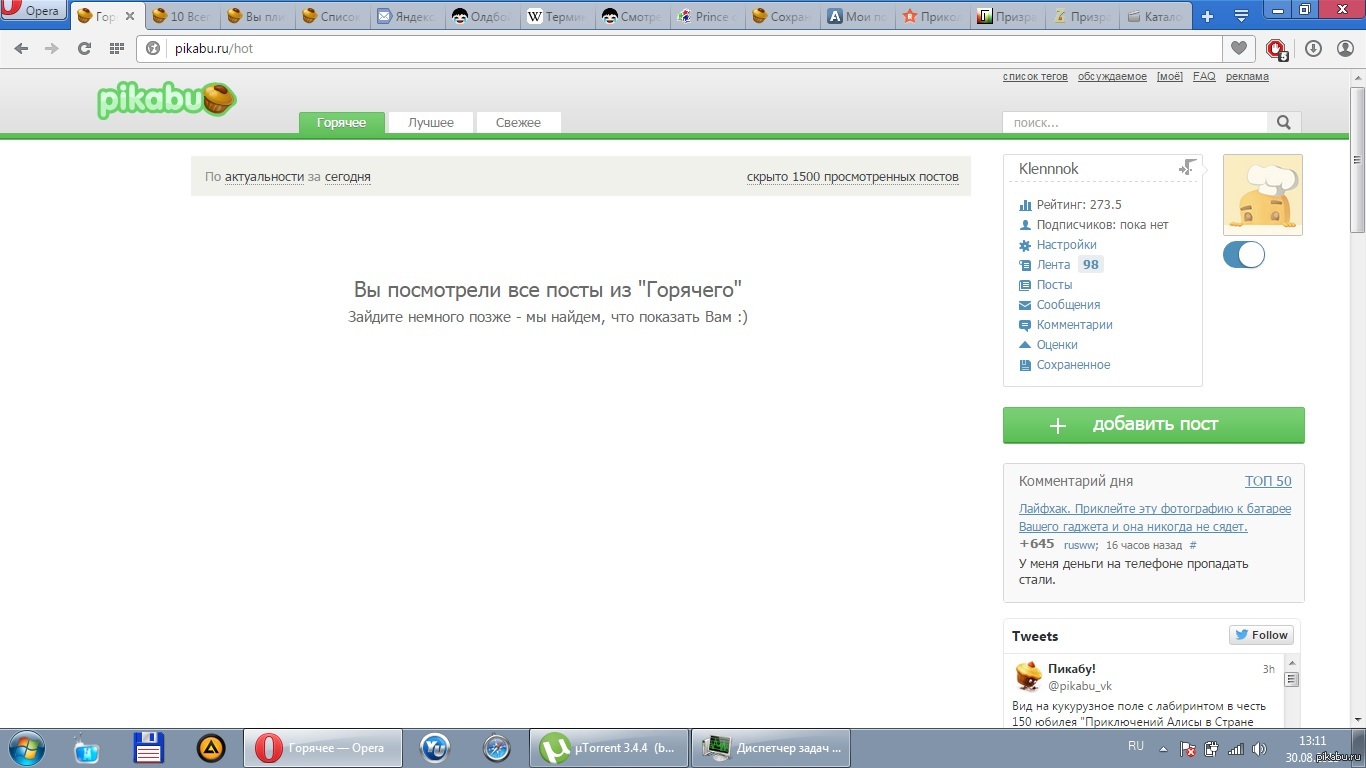The height and width of the screenshot is (768, 1366).
Task: Expand the Opera tab list menu arrow
Action: (1241, 16)
